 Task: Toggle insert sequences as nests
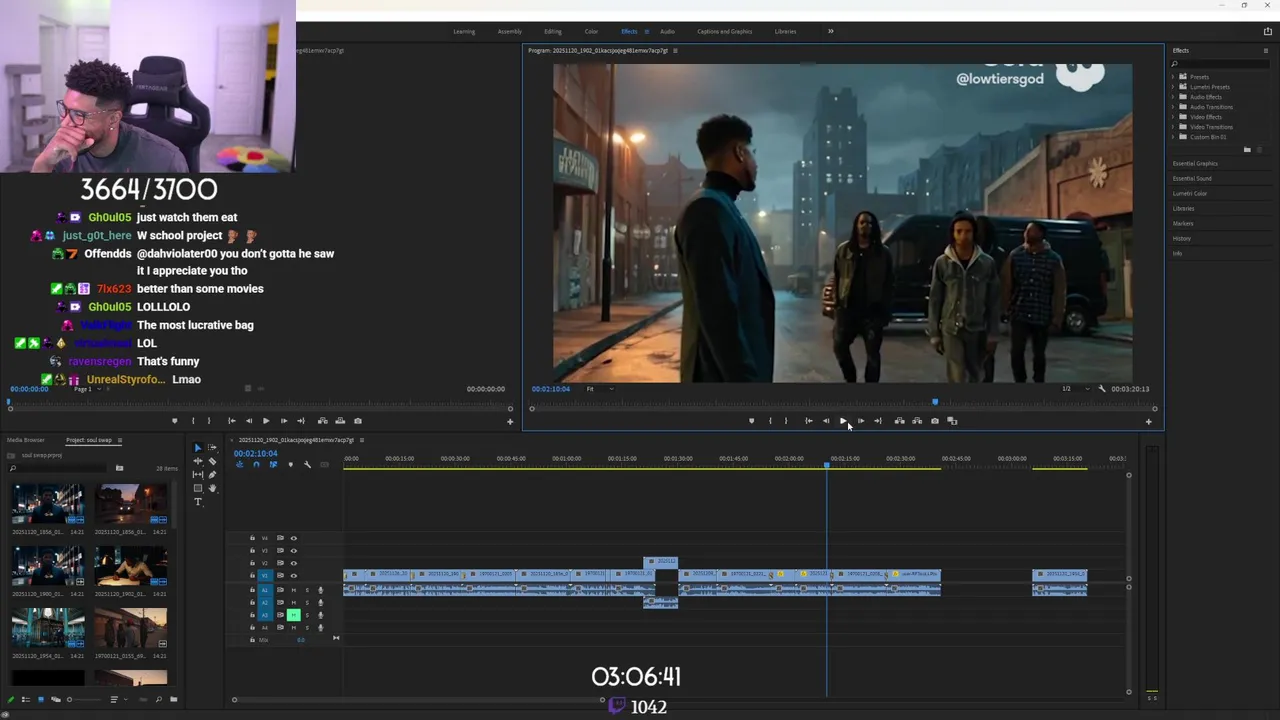coord(240,464)
